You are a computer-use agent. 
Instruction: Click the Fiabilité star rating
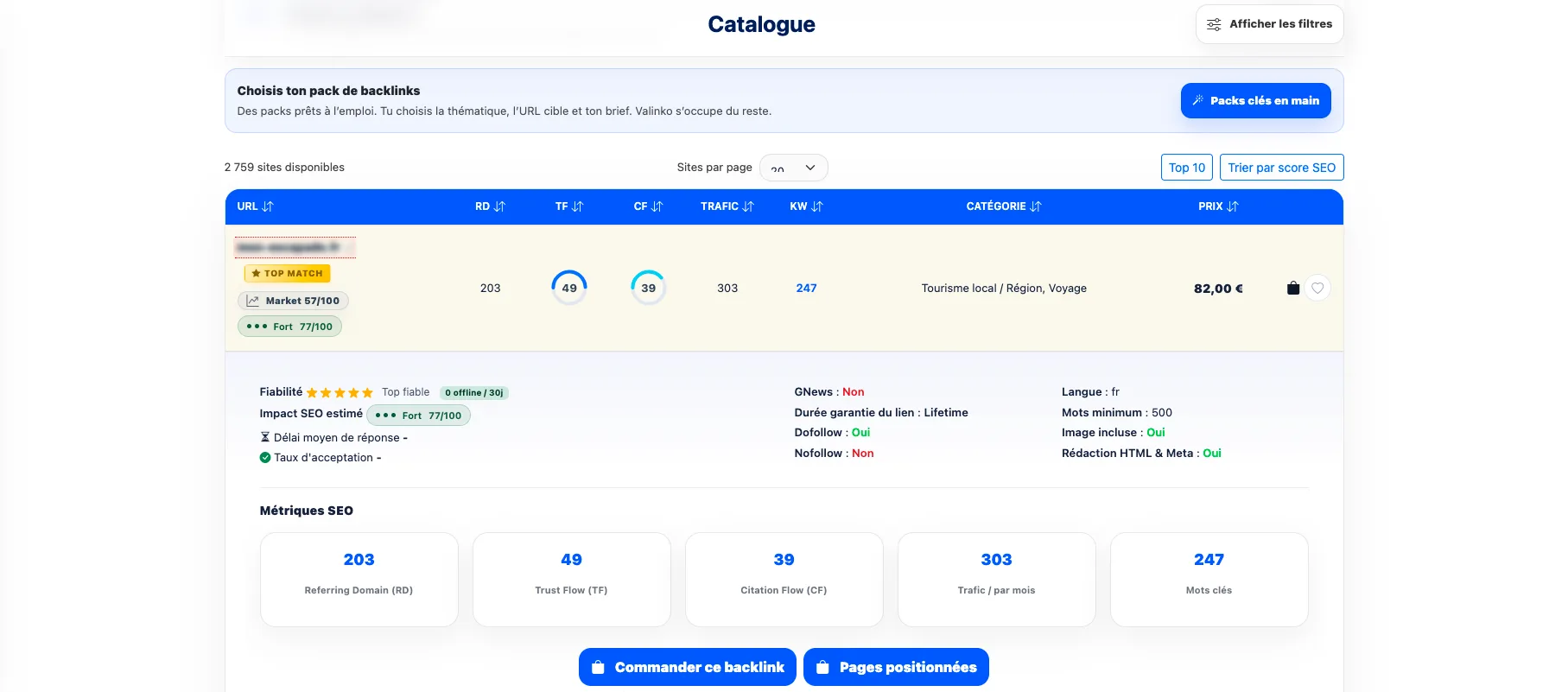[340, 392]
